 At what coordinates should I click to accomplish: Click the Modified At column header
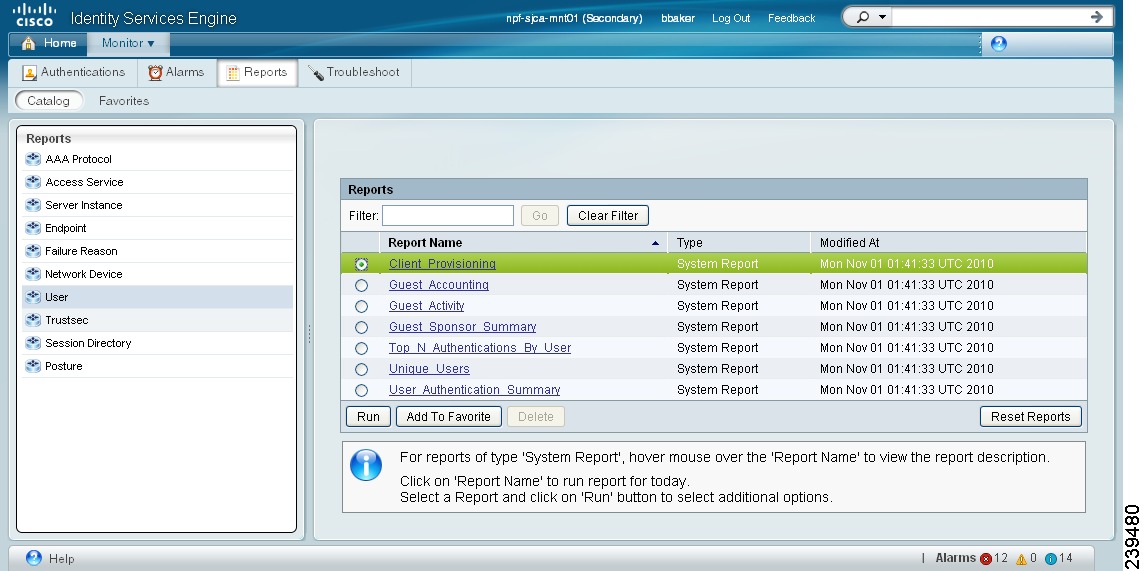coord(949,242)
